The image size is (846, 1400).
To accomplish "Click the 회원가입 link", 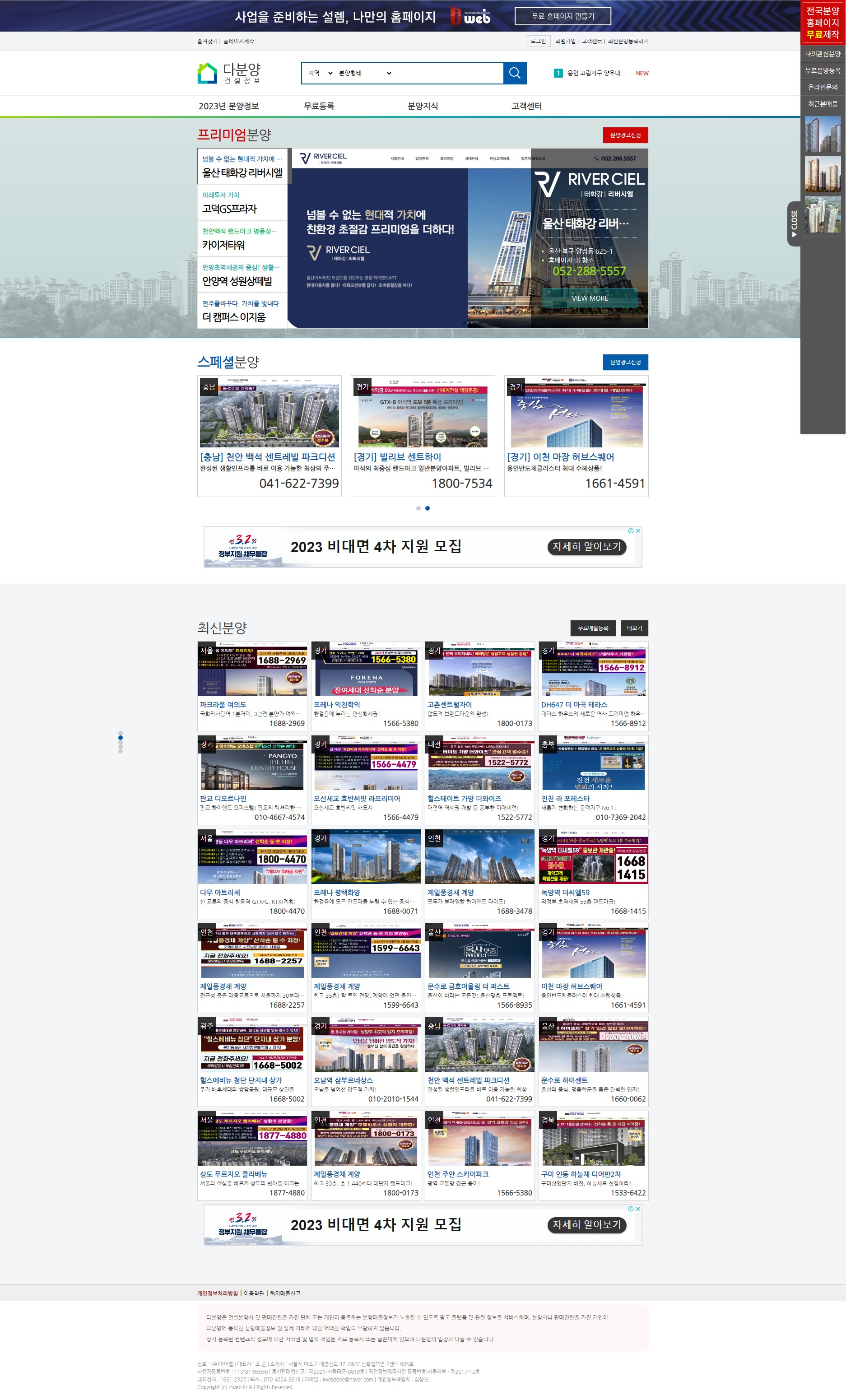I will click(565, 41).
